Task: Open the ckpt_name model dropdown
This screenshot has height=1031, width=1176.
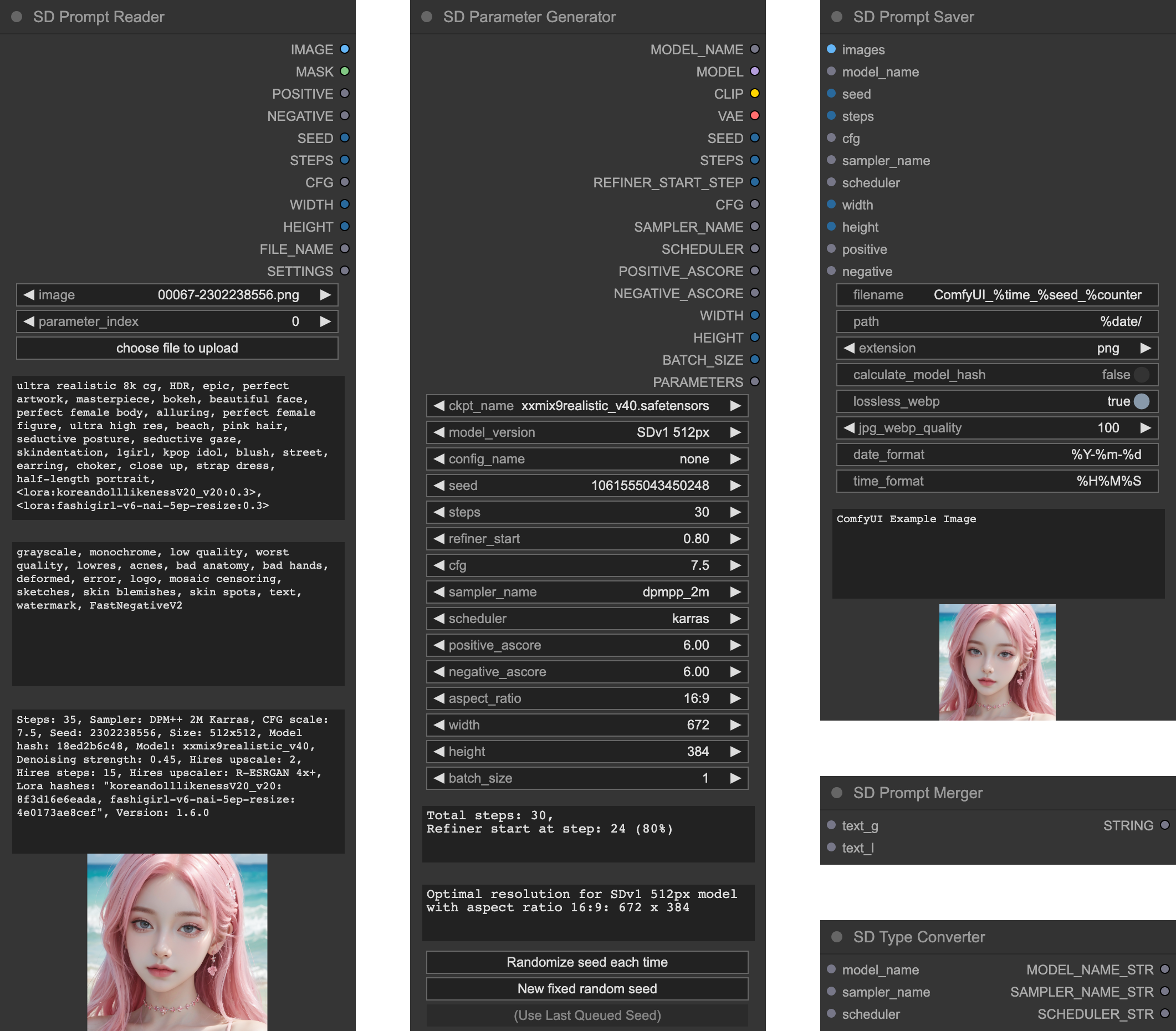Action: (x=587, y=406)
